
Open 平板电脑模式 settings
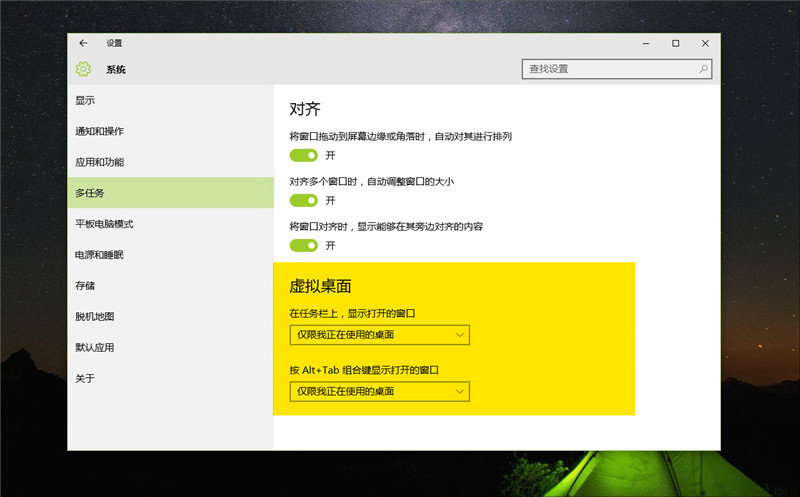coord(104,224)
